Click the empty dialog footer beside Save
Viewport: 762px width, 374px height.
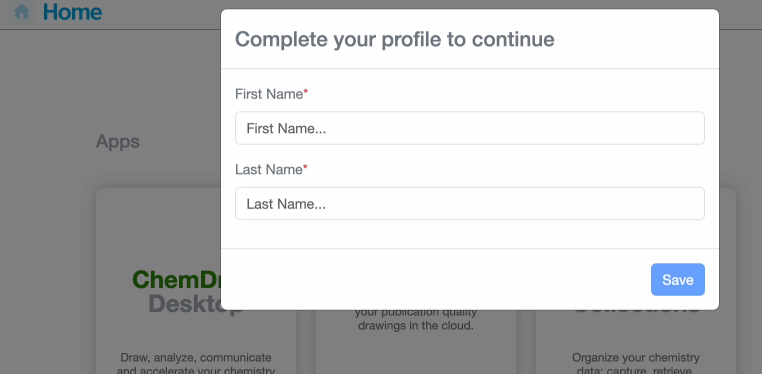point(436,280)
